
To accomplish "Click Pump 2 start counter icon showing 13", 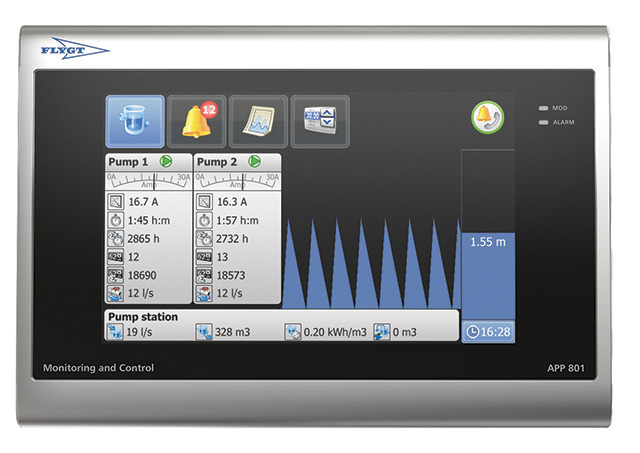I will click(204, 257).
